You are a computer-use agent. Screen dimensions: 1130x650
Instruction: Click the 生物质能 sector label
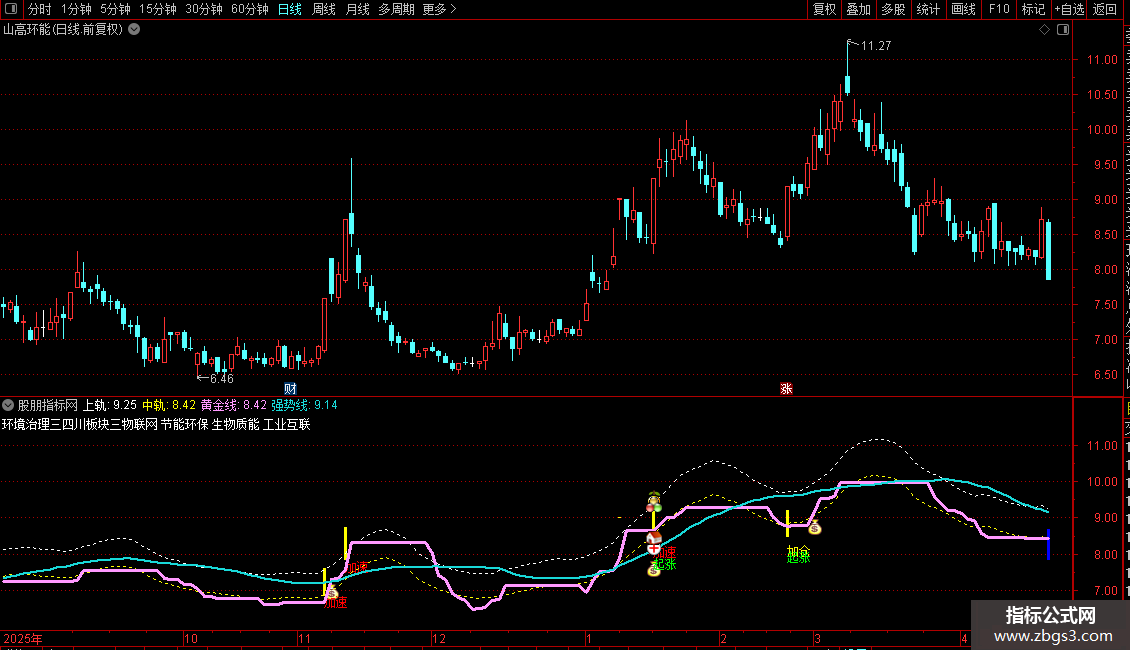236,424
